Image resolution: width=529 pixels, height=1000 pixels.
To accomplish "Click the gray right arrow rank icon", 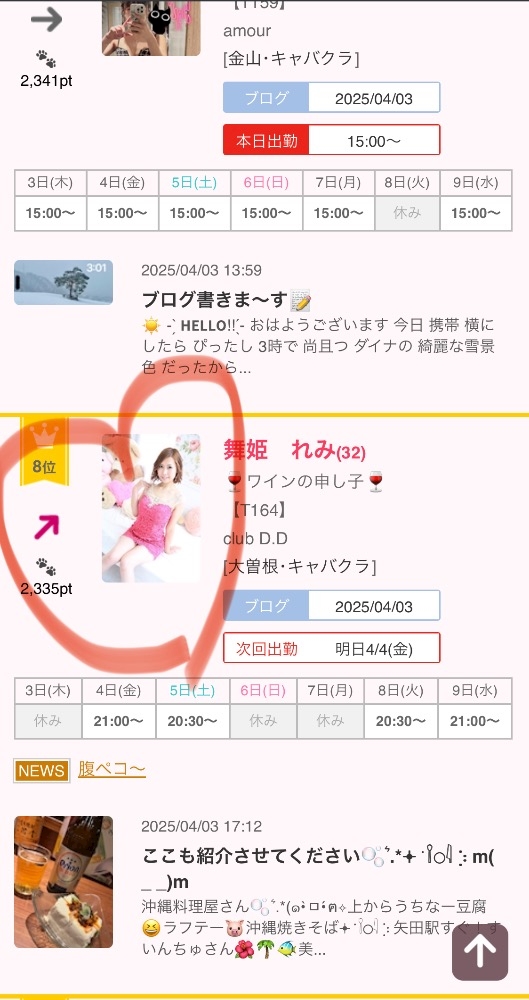I will click(46, 19).
